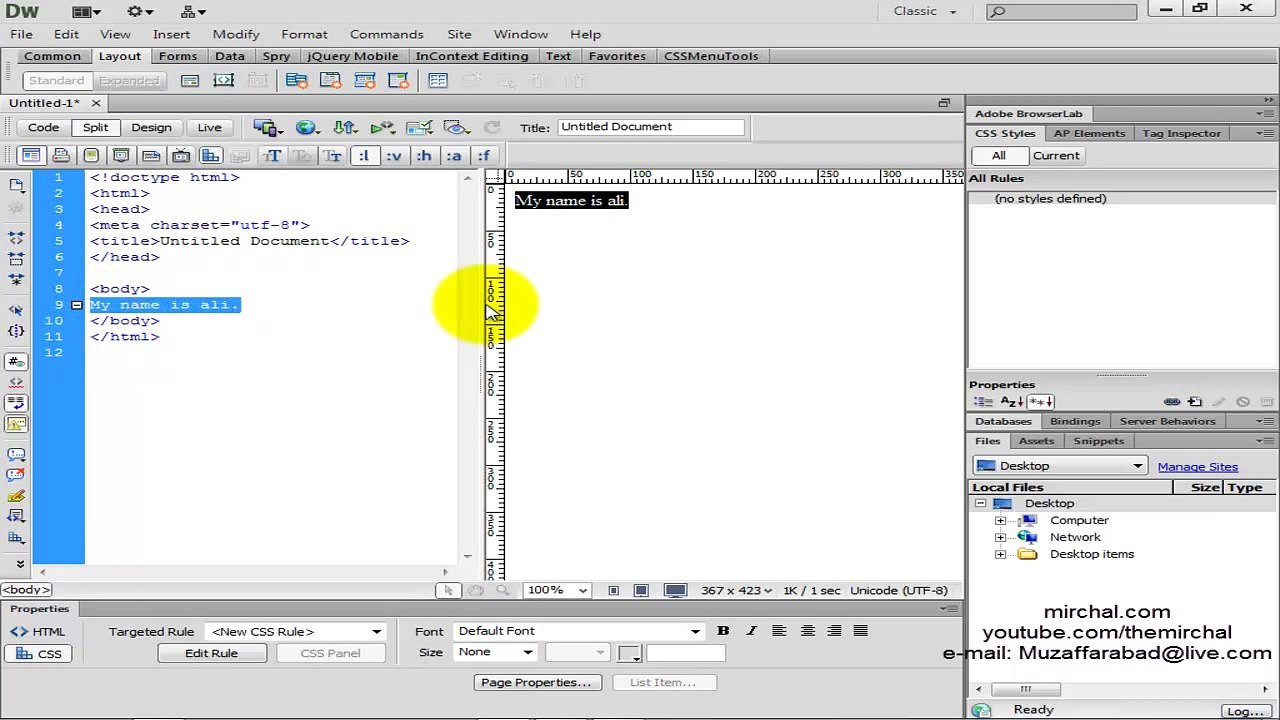Click the Show list view A-Z icon
The width and height of the screenshot is (1280, 720).
click(1011, 402)
